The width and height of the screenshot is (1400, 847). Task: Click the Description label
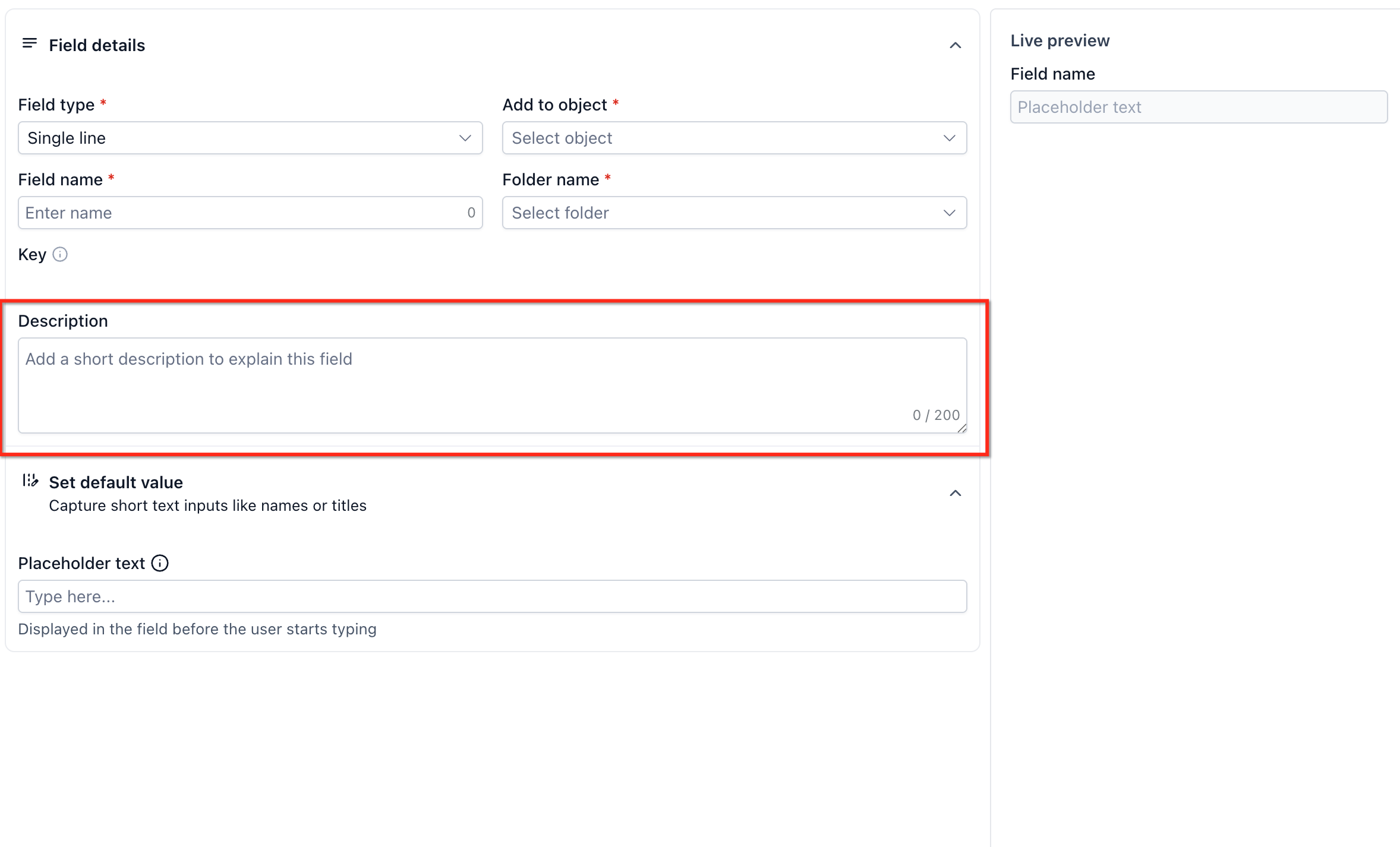(x=63, y=321)
